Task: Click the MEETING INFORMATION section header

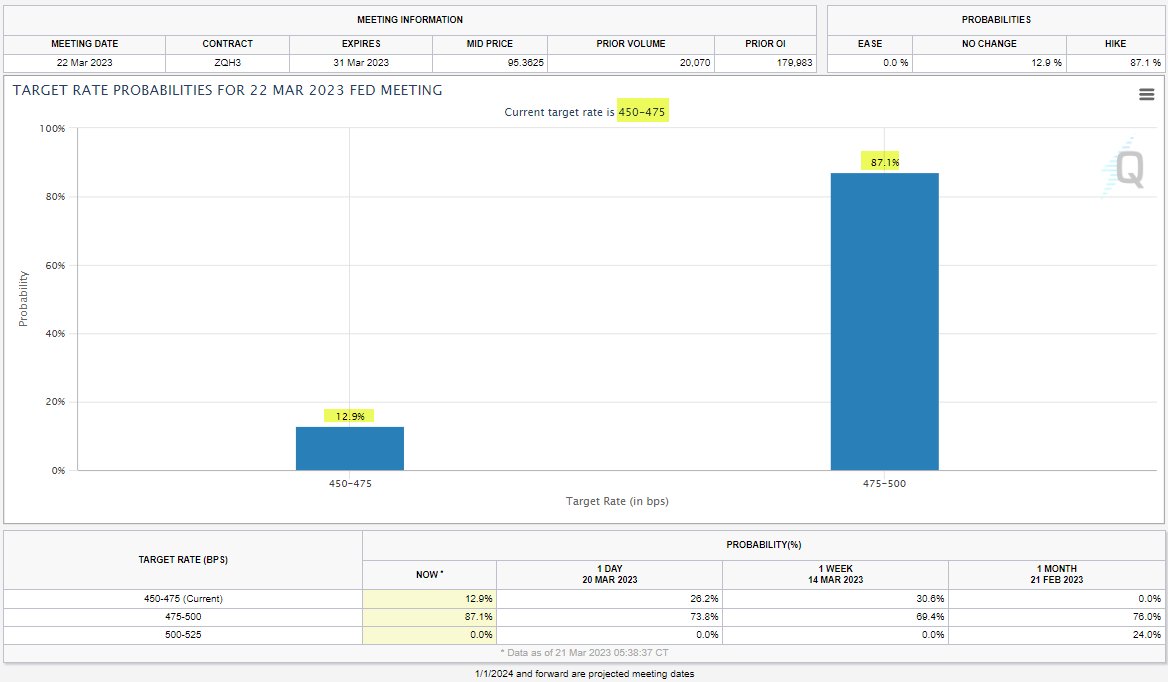Action: [x=410, y=20]
